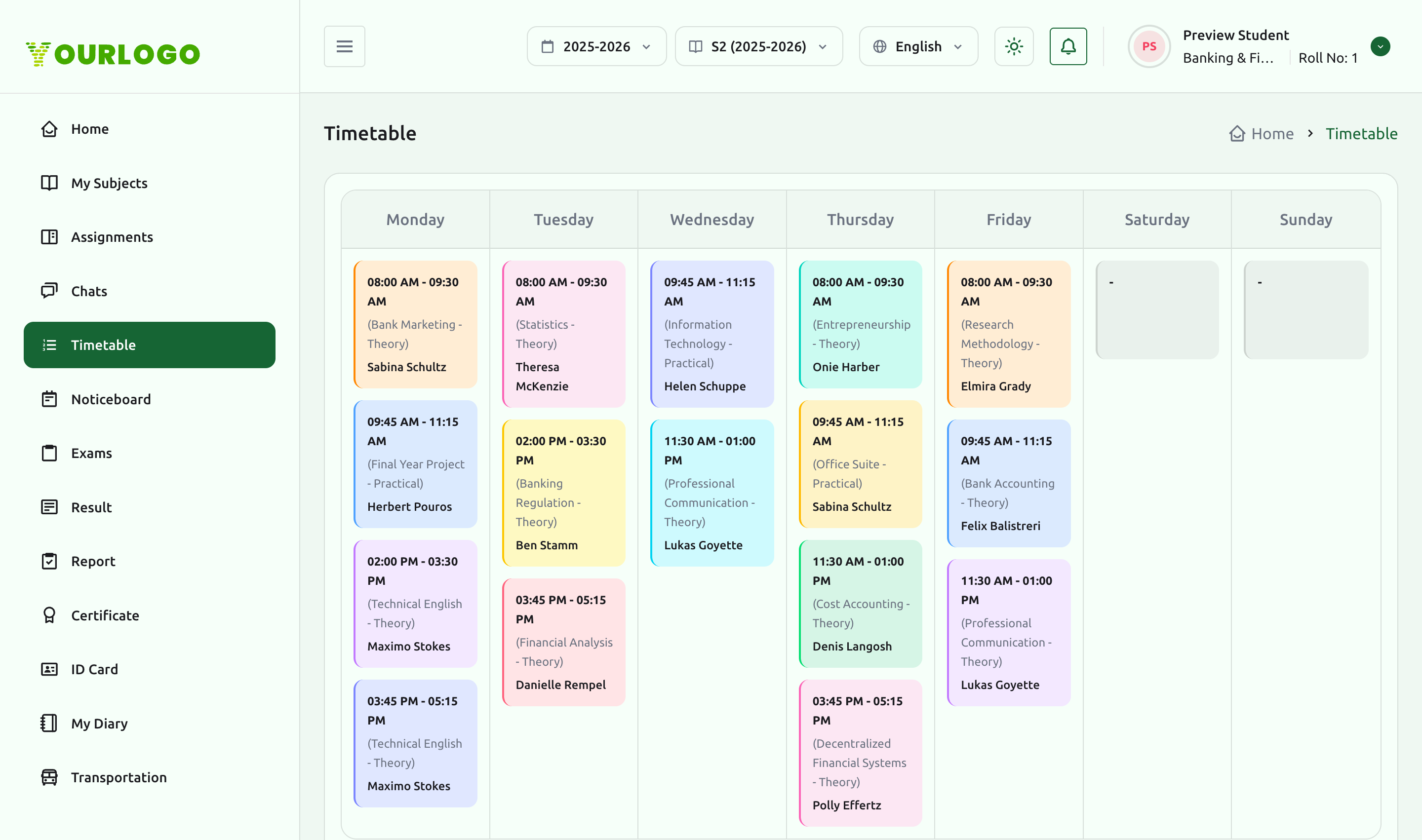This screenshot has width=1422, height=840.
Task: Click the Exams clipboard icon
Action: coord(49,454)
